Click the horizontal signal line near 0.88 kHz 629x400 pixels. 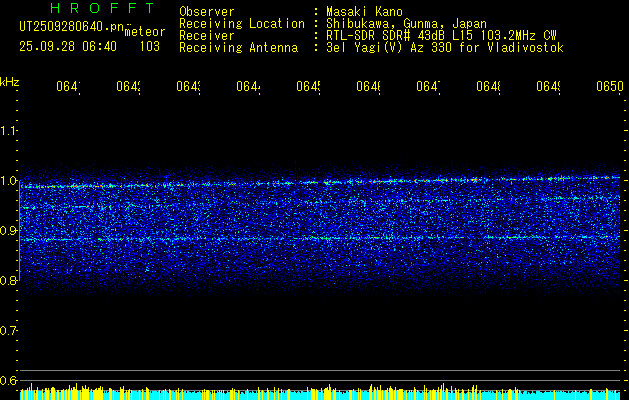click(x=320, y=238)
